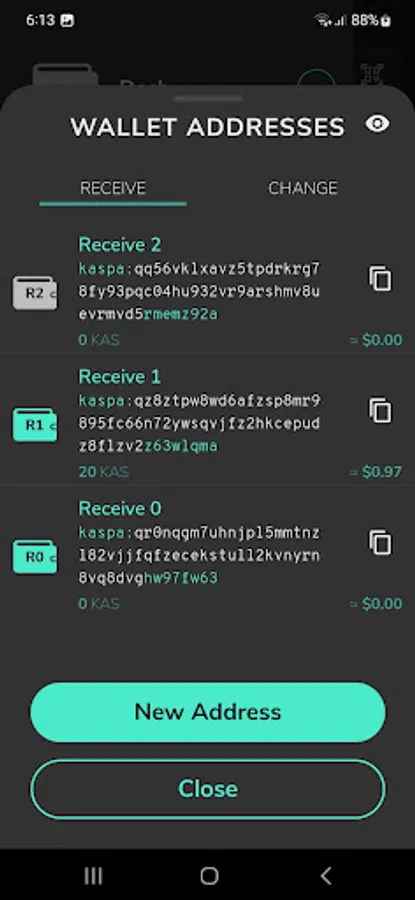Open Android recent apps button

point(93,876)
